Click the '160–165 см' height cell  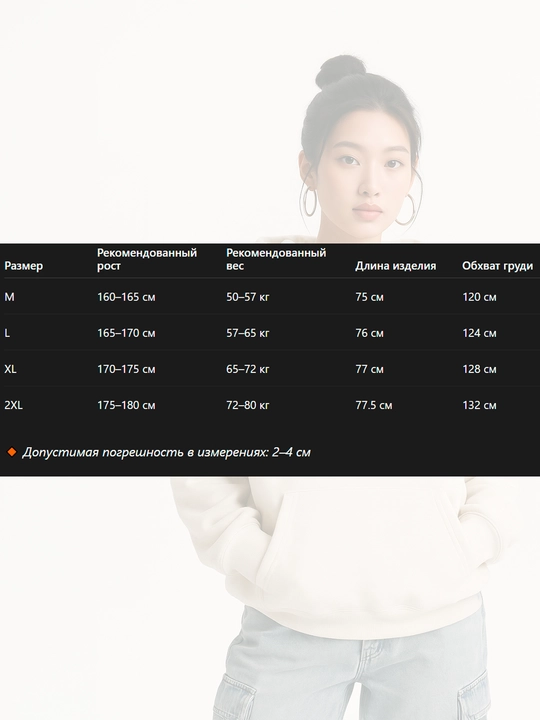point(126,297)
